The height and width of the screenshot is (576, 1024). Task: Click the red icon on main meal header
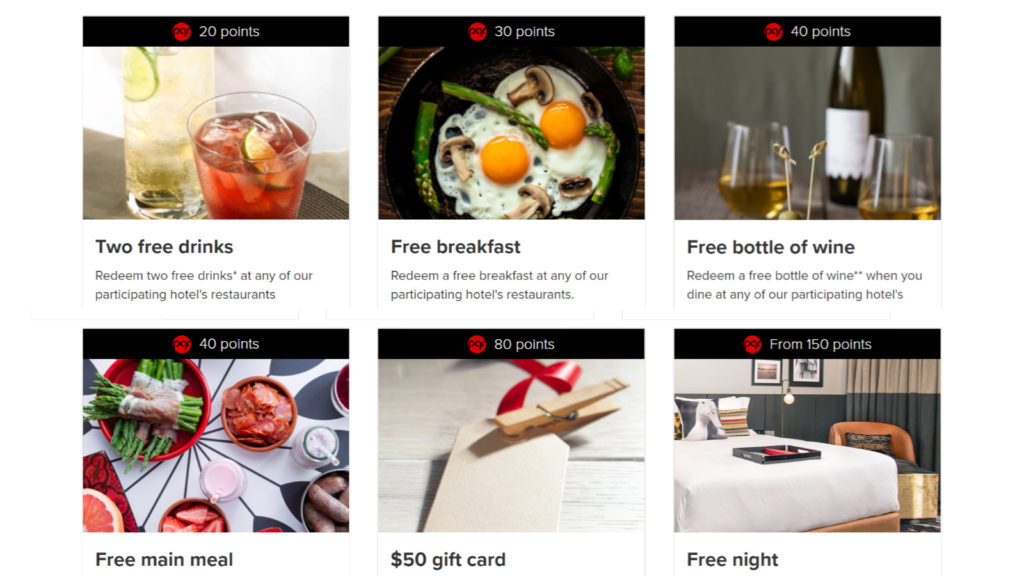click(182, 344)
